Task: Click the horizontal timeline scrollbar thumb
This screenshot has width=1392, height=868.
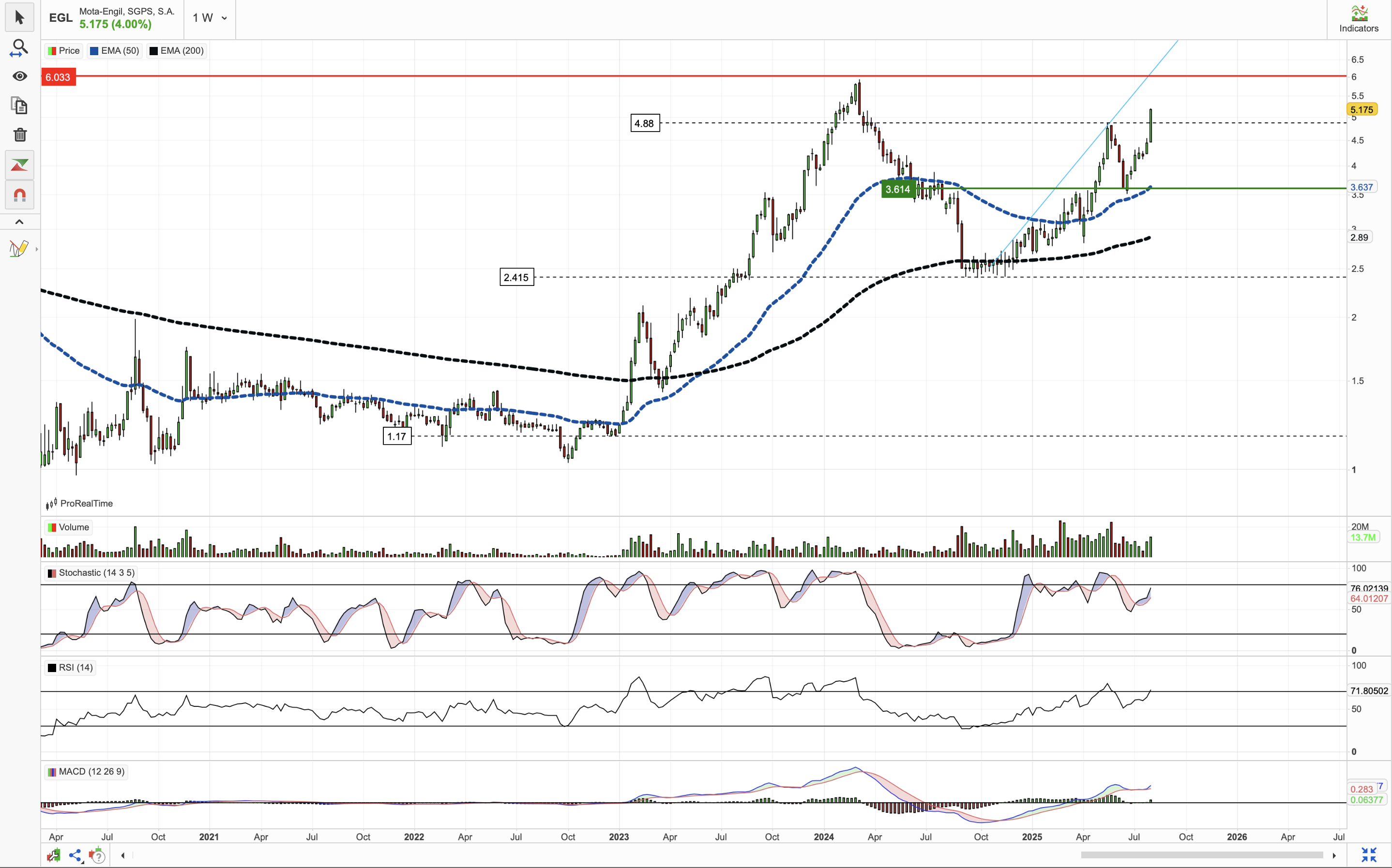Action: 1201,855
